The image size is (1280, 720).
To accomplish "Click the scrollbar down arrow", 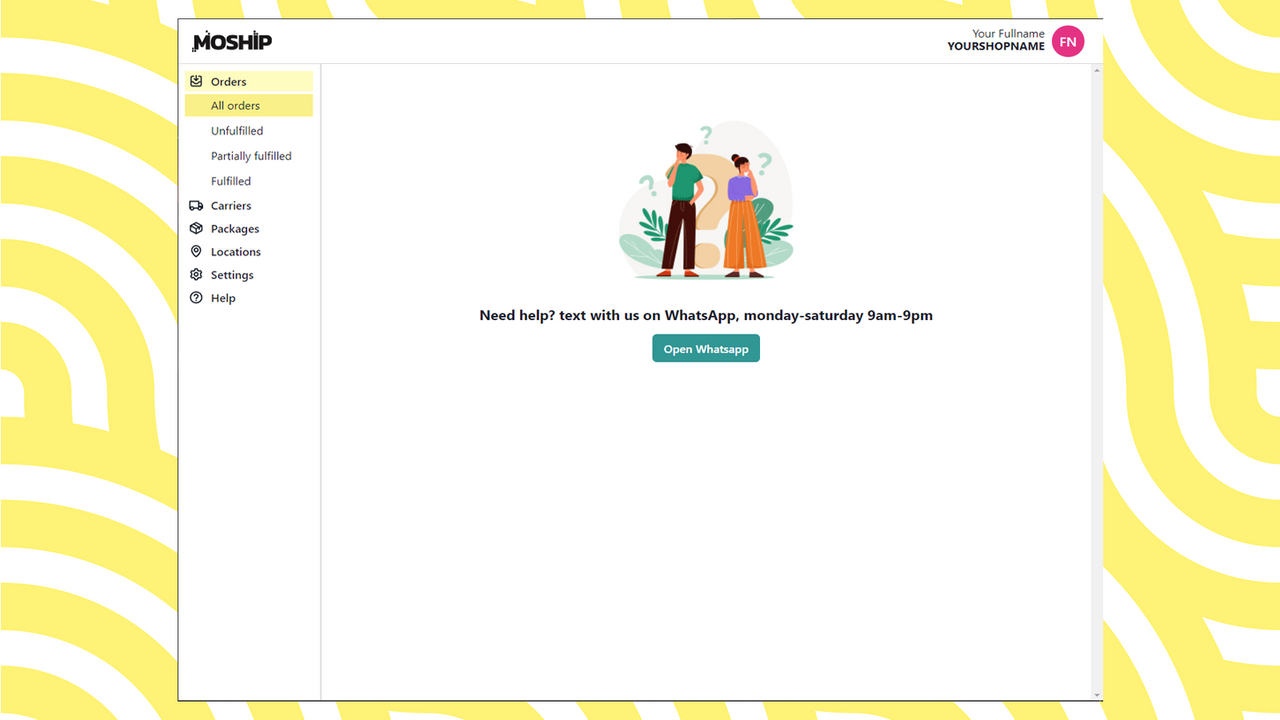I will [x=1097, y=695].
